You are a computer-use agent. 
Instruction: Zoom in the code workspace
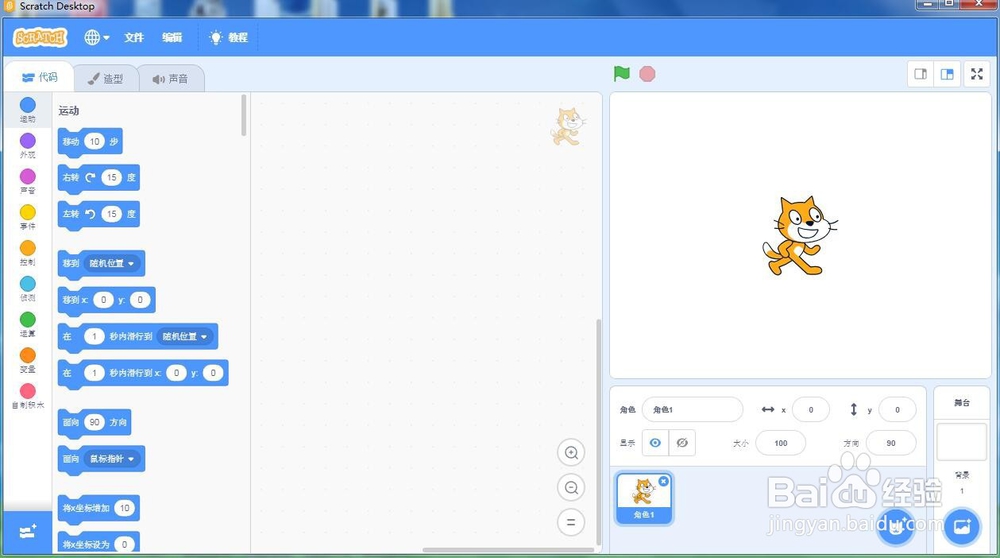pos(571,453)
